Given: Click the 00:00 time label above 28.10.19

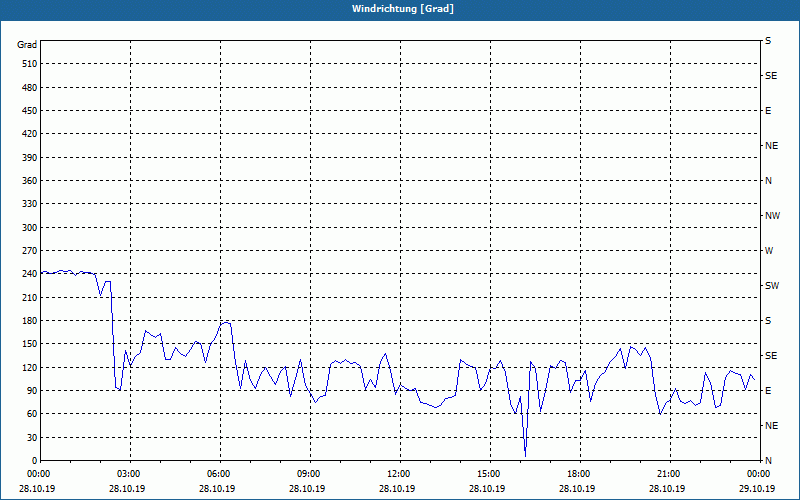Looking at the screenshot, I should (x=38, y=474).
